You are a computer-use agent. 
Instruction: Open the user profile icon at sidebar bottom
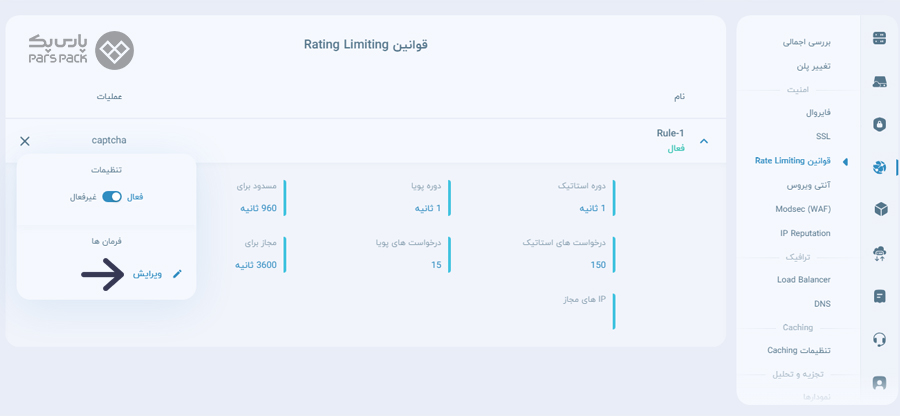point(879,383)
